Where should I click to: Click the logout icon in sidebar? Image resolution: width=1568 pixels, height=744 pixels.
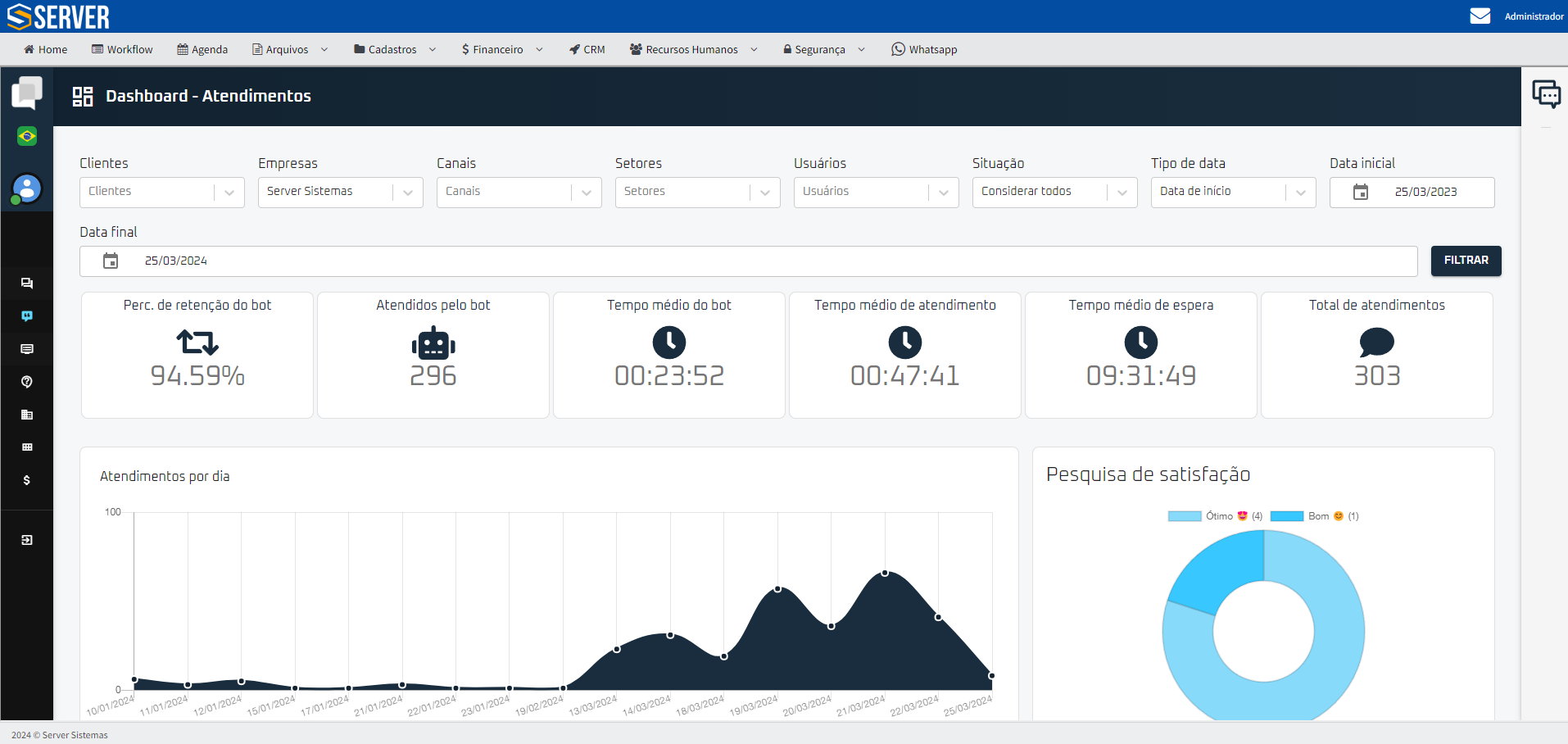pyautogui.click(x=27, y=540)
